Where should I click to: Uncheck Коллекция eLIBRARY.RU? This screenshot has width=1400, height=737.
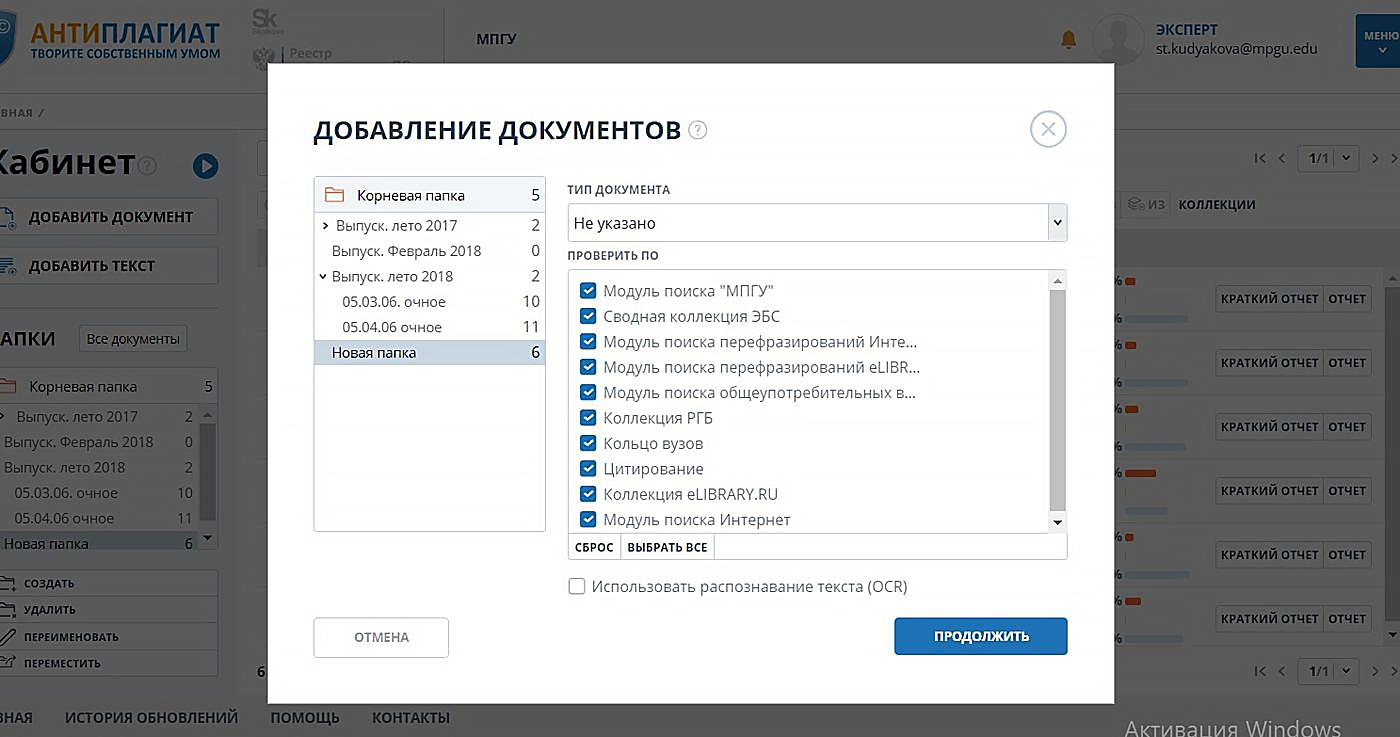click(x=588, y=494)
